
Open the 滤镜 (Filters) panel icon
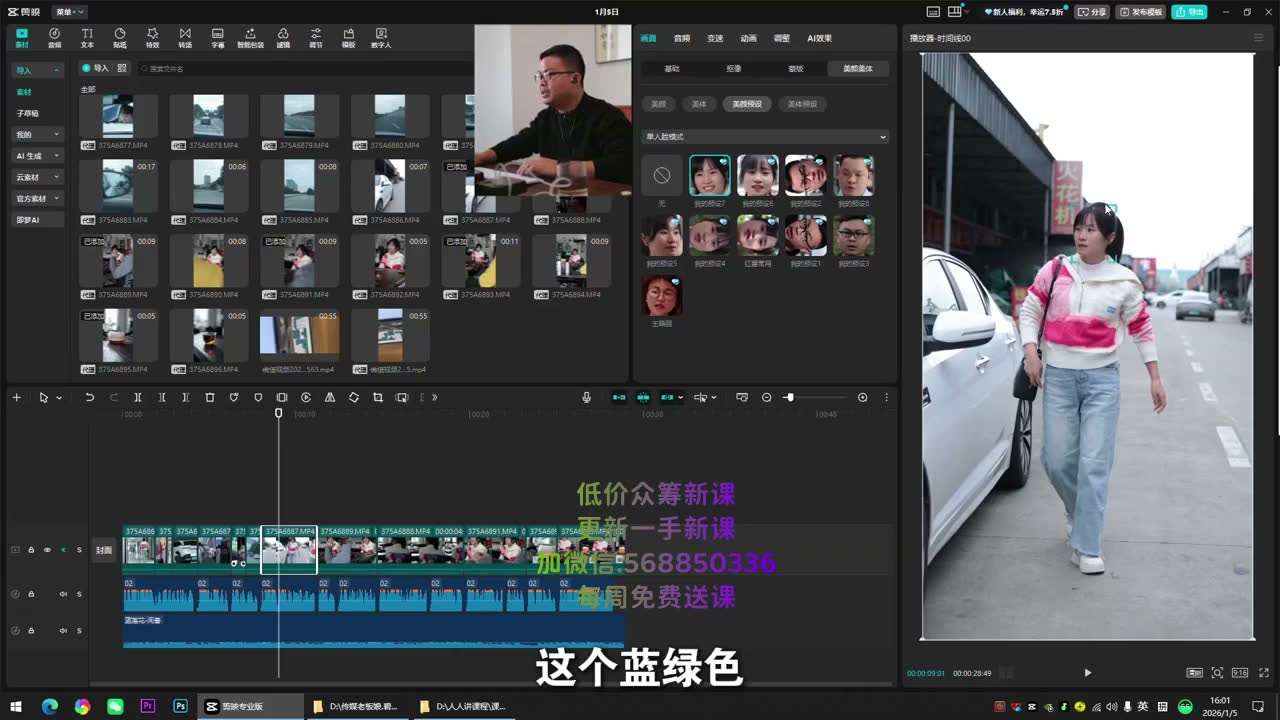click(283, 38)
